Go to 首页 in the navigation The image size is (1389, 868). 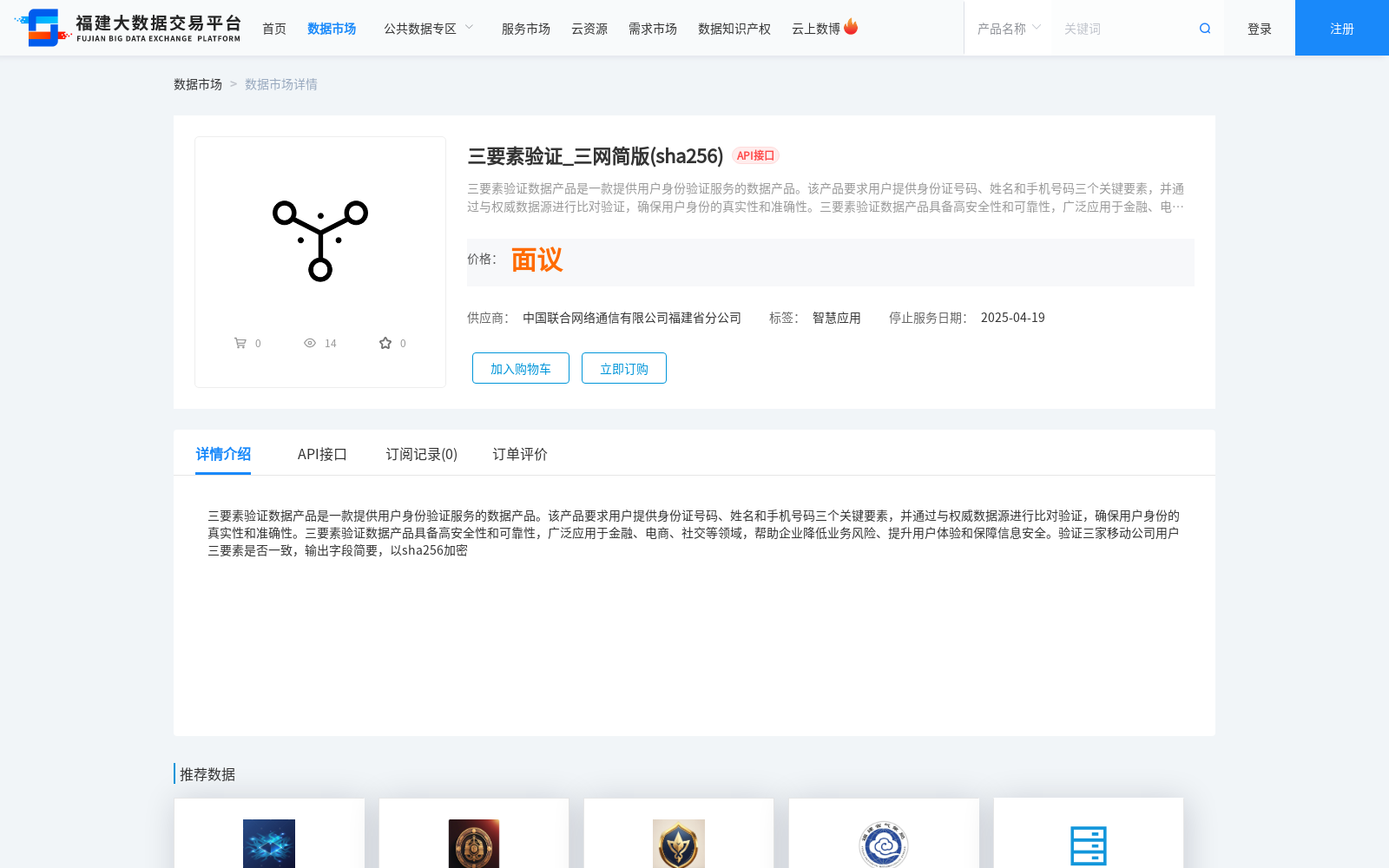pyautogui.click(x=274, y=29)
